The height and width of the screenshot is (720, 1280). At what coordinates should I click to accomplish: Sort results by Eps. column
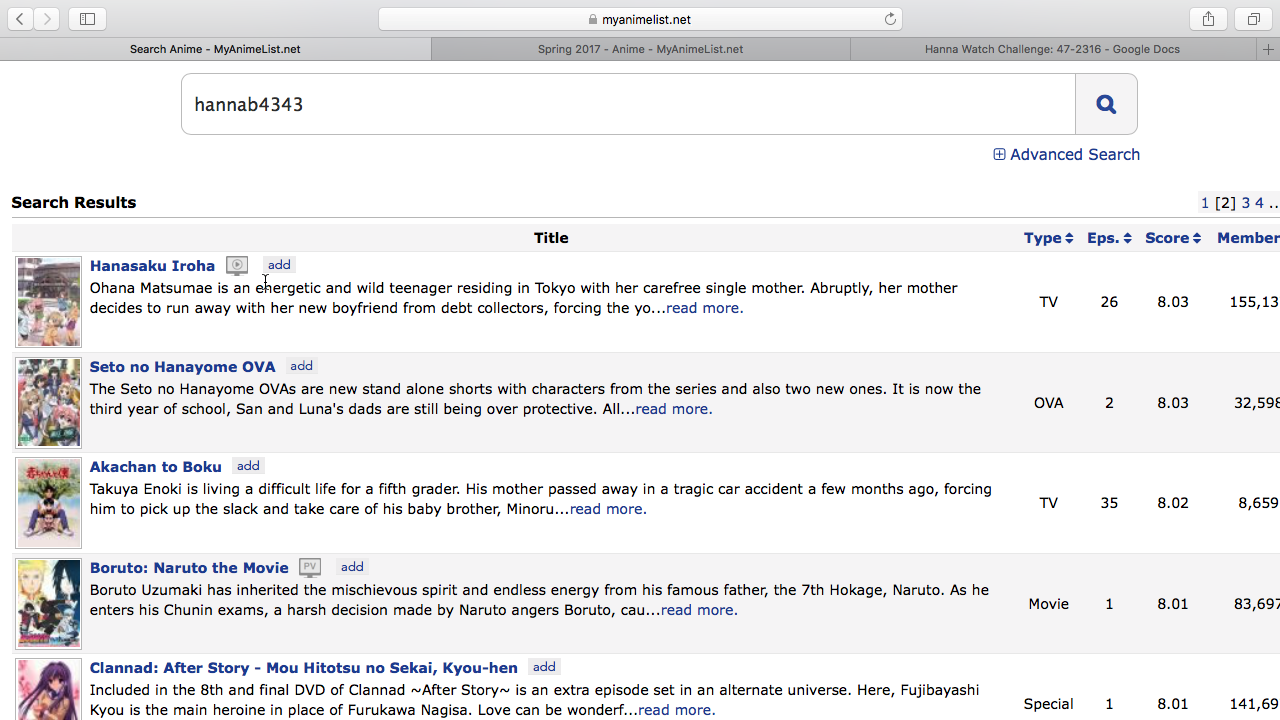(x=1108, y=238)
